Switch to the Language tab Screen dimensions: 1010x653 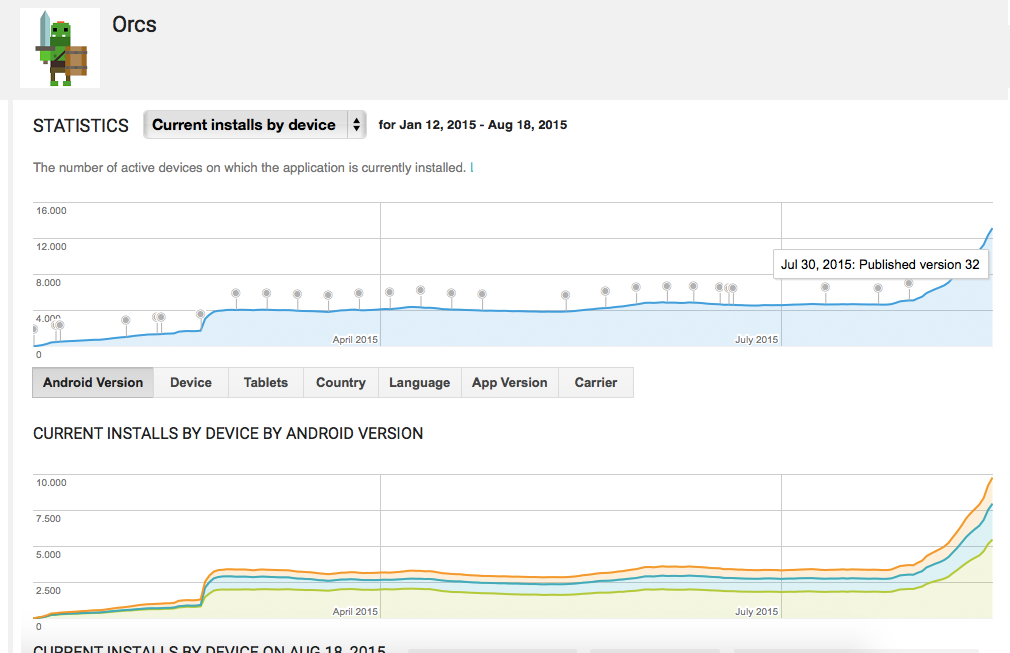click(419, 382)
